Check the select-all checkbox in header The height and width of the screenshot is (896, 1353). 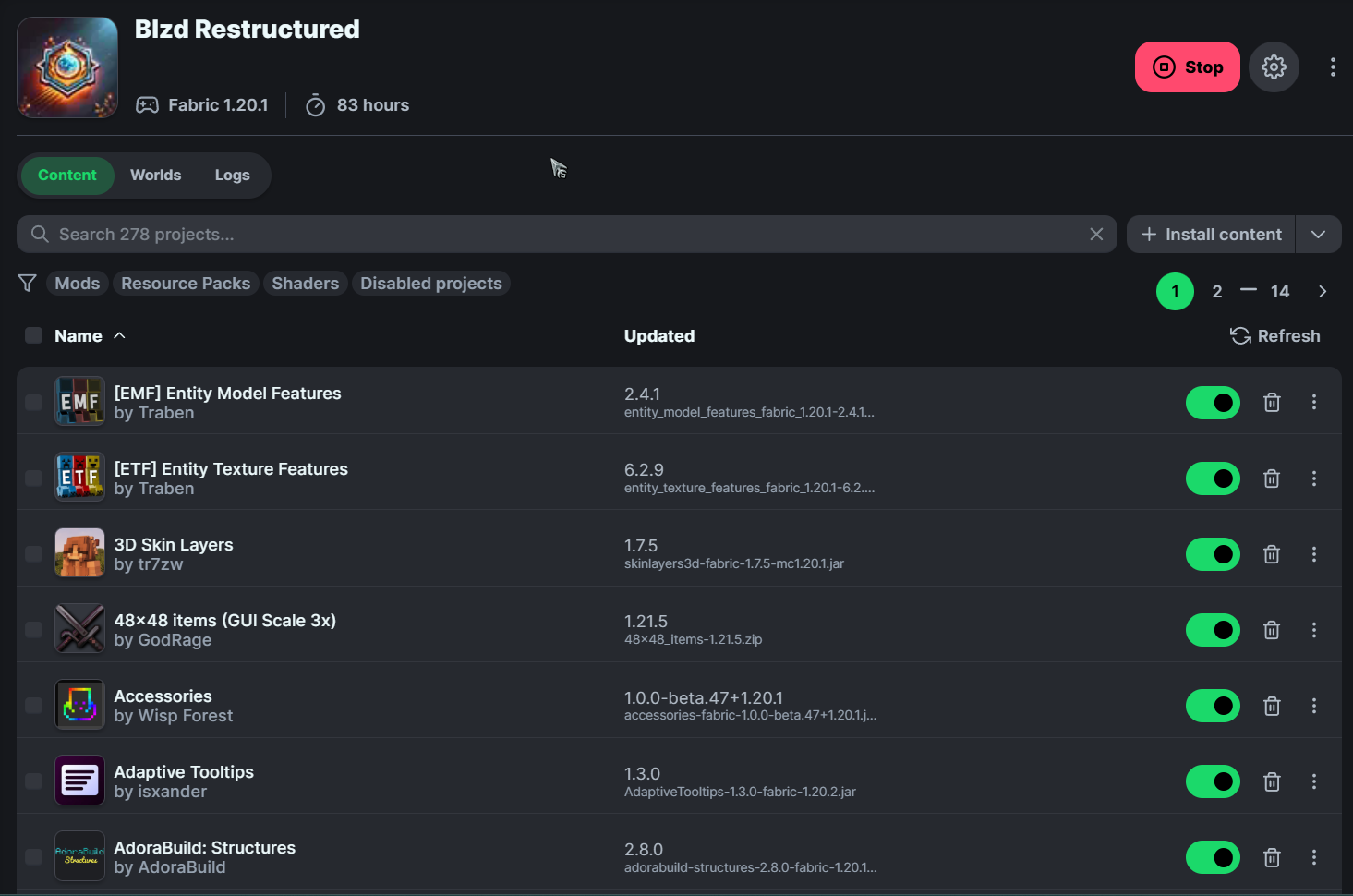pos(34,336)
